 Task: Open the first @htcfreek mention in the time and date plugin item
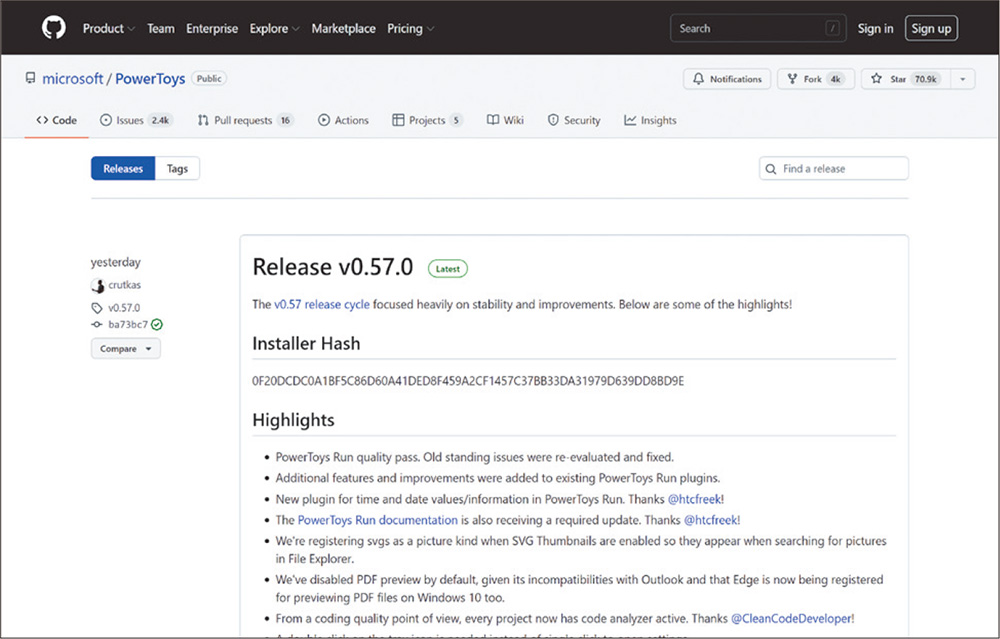pos(695,499)
